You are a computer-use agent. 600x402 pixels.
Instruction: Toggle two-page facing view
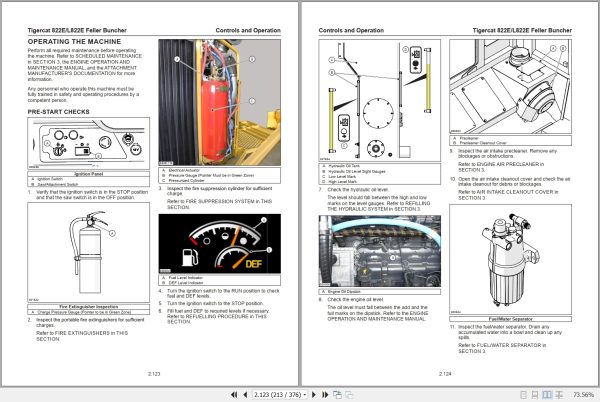pyautogui.click(x=547, y=395)
